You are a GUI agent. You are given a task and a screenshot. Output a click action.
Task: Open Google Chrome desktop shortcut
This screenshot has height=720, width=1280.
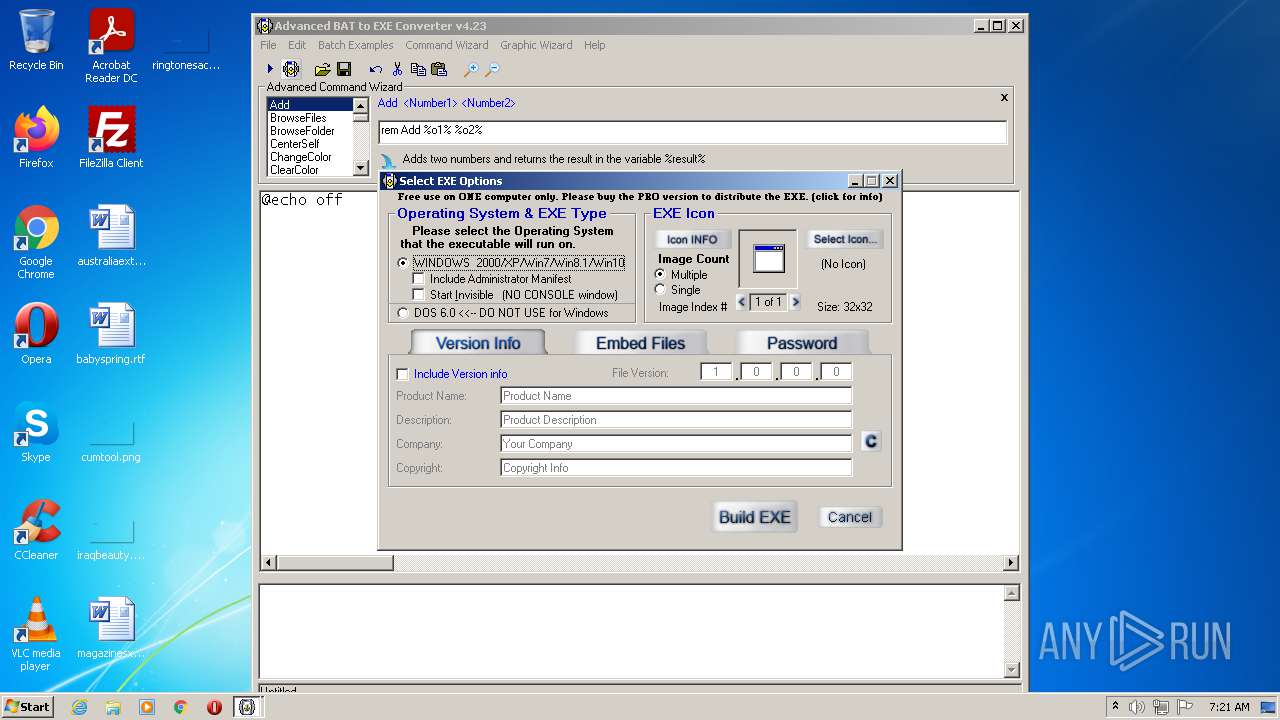click(36, 242)
